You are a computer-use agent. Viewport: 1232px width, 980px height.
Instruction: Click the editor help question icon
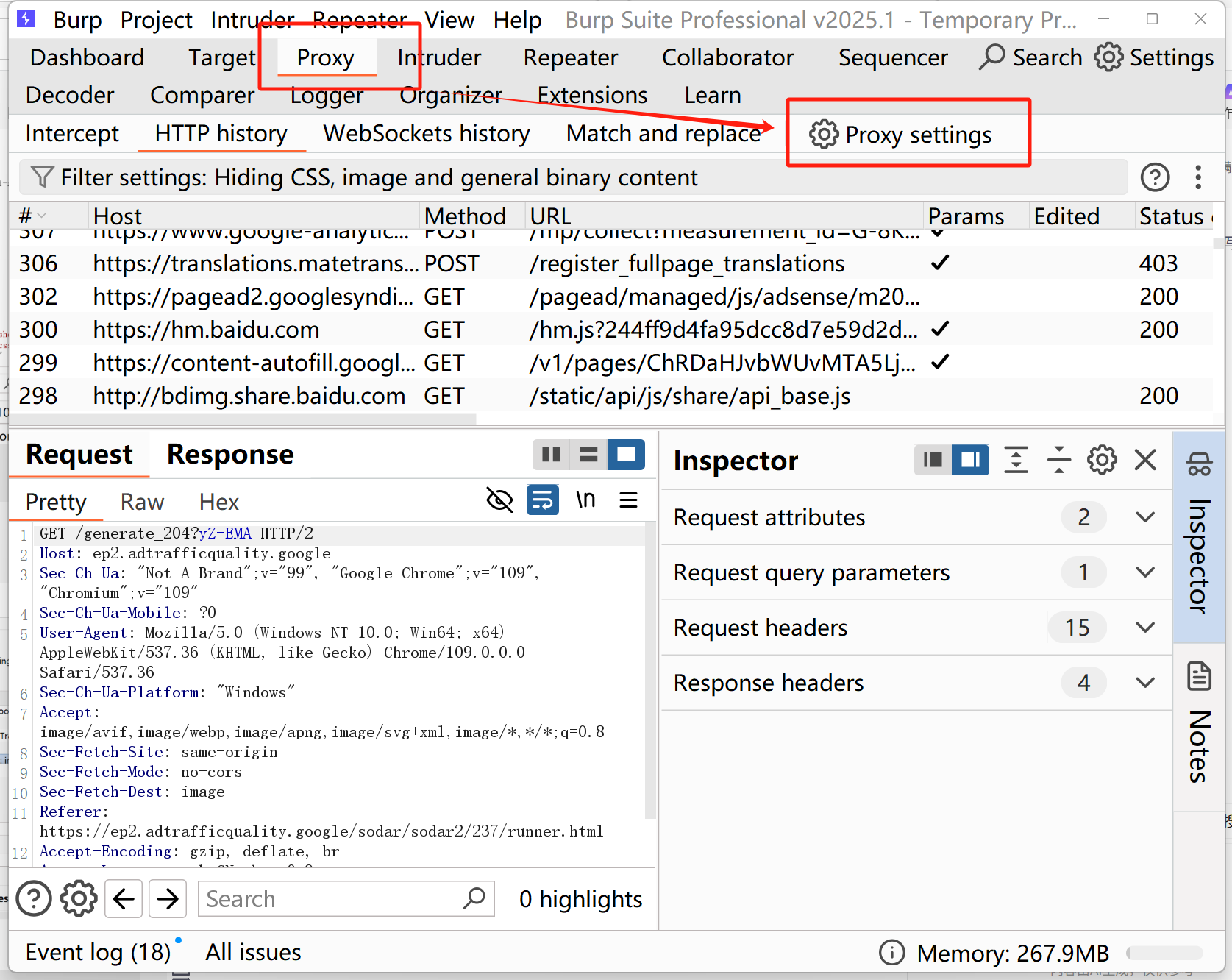click(34, 898)
